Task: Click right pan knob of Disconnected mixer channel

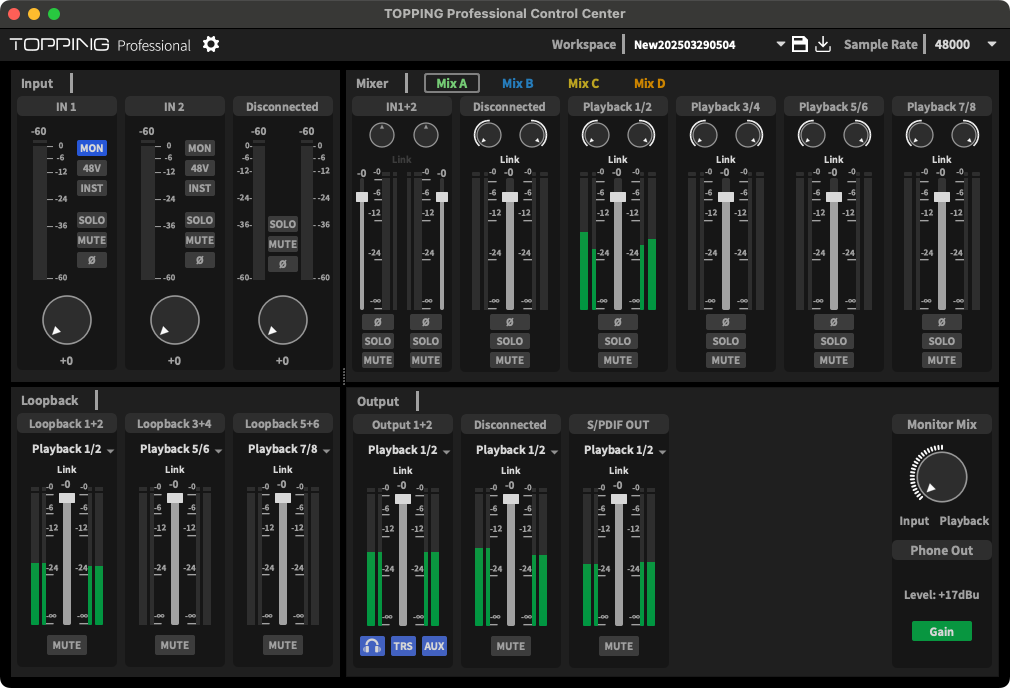Action: click(x=533, y=135)
